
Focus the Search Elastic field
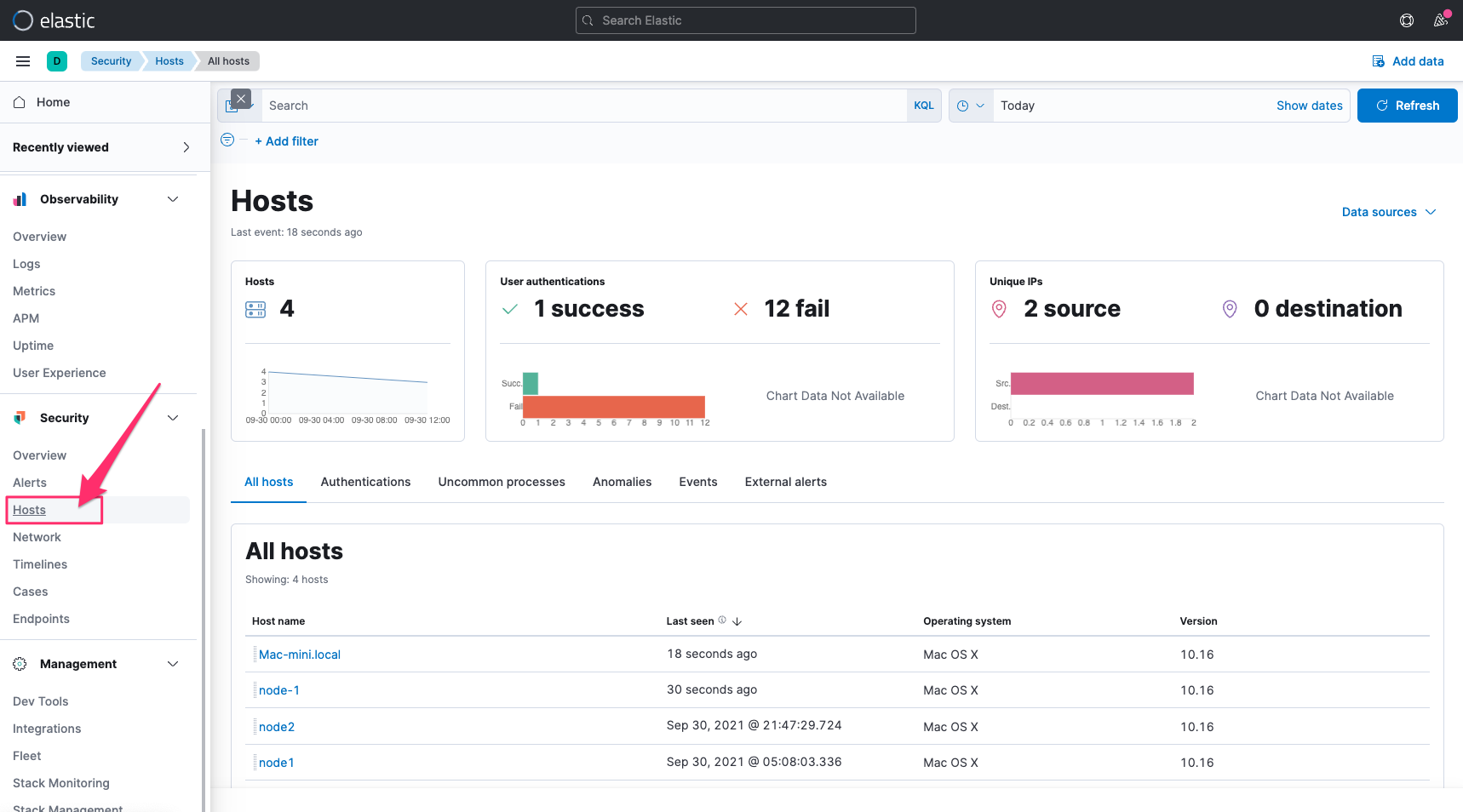(x=745, y=20)
